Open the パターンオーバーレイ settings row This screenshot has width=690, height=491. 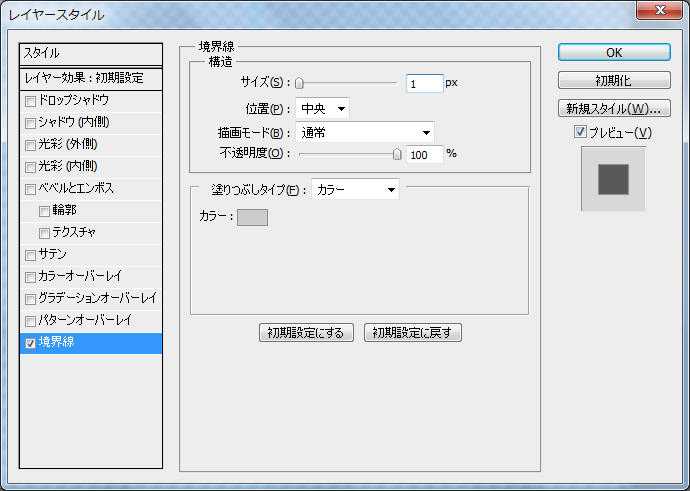91,322
